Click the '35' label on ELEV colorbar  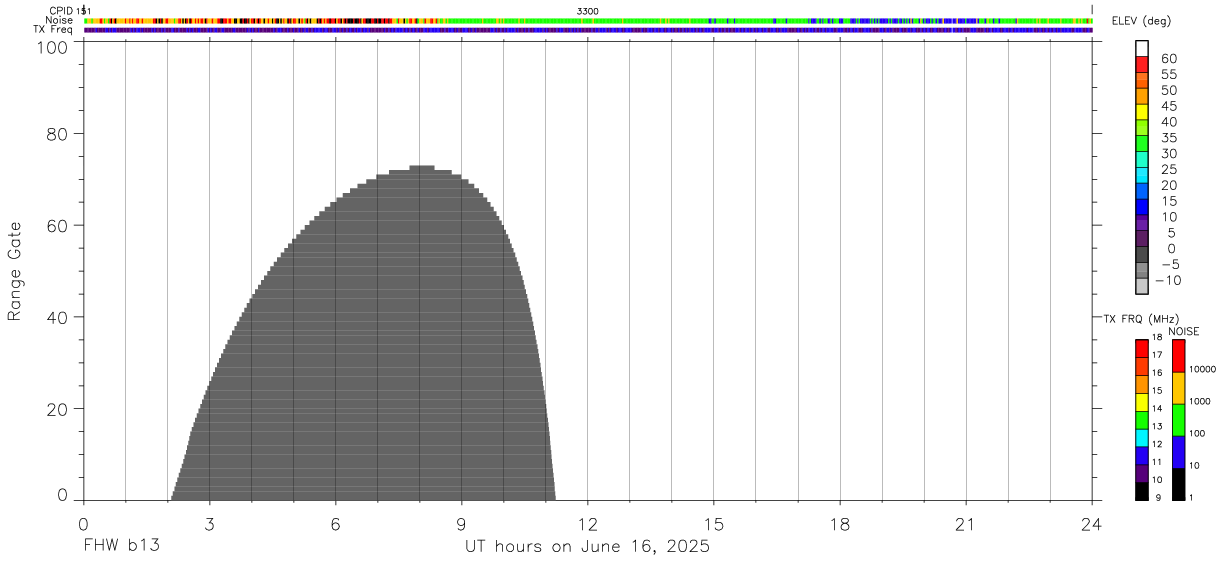pyautogui.click(x=1169, y=137)
